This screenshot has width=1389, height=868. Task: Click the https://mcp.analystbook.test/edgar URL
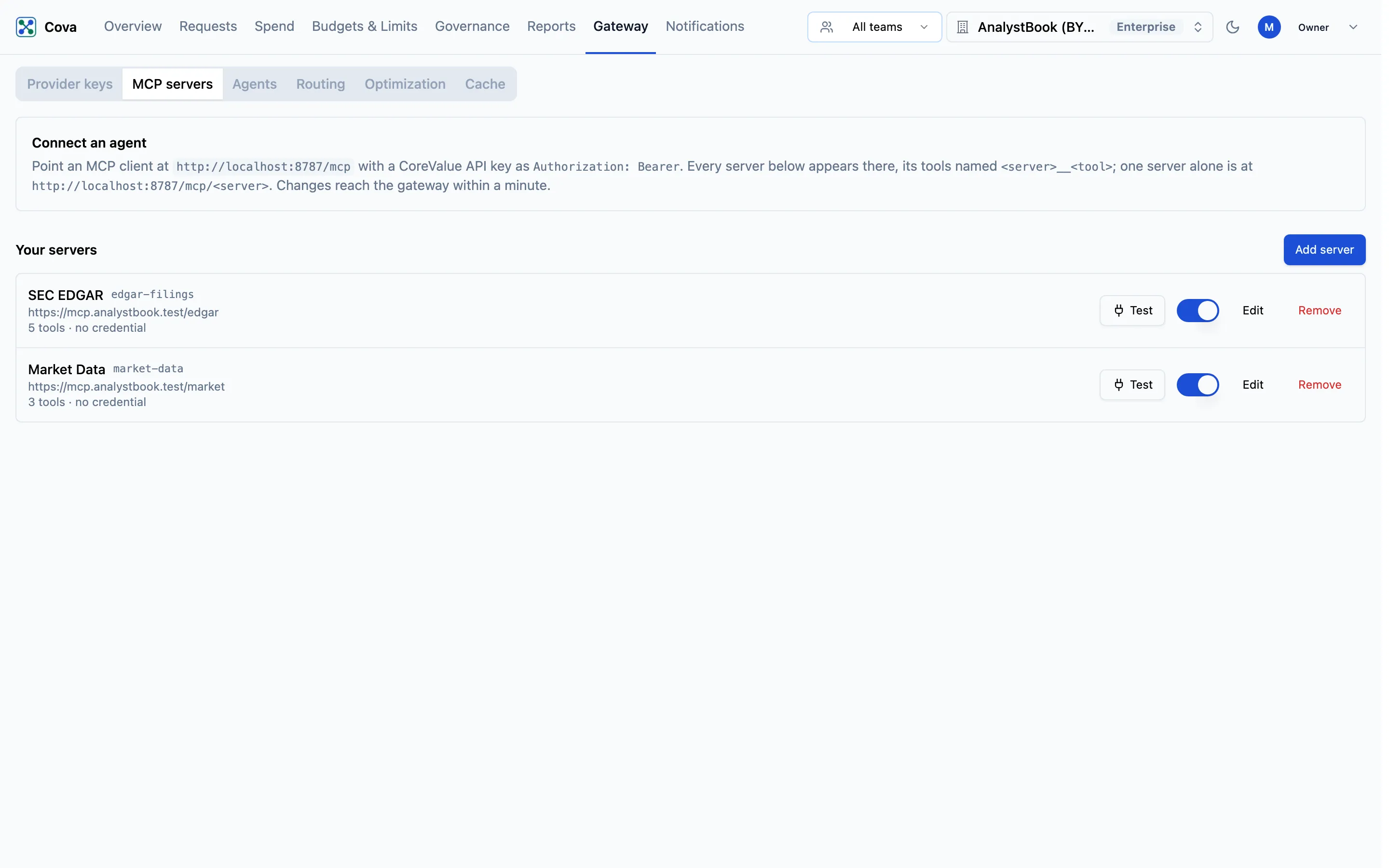click(123, 312)
